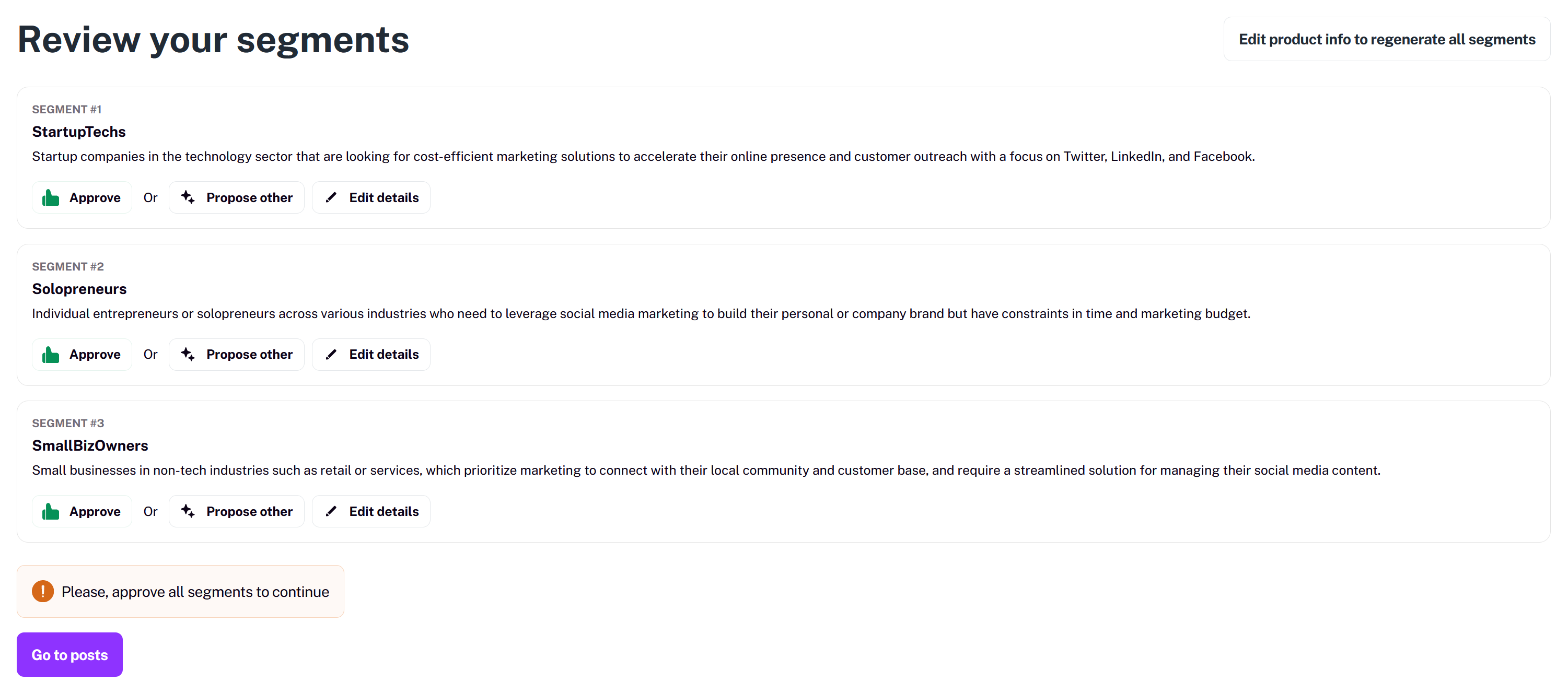
Task: Edit product info to regenerate all segments
Action: [1387, 39]
